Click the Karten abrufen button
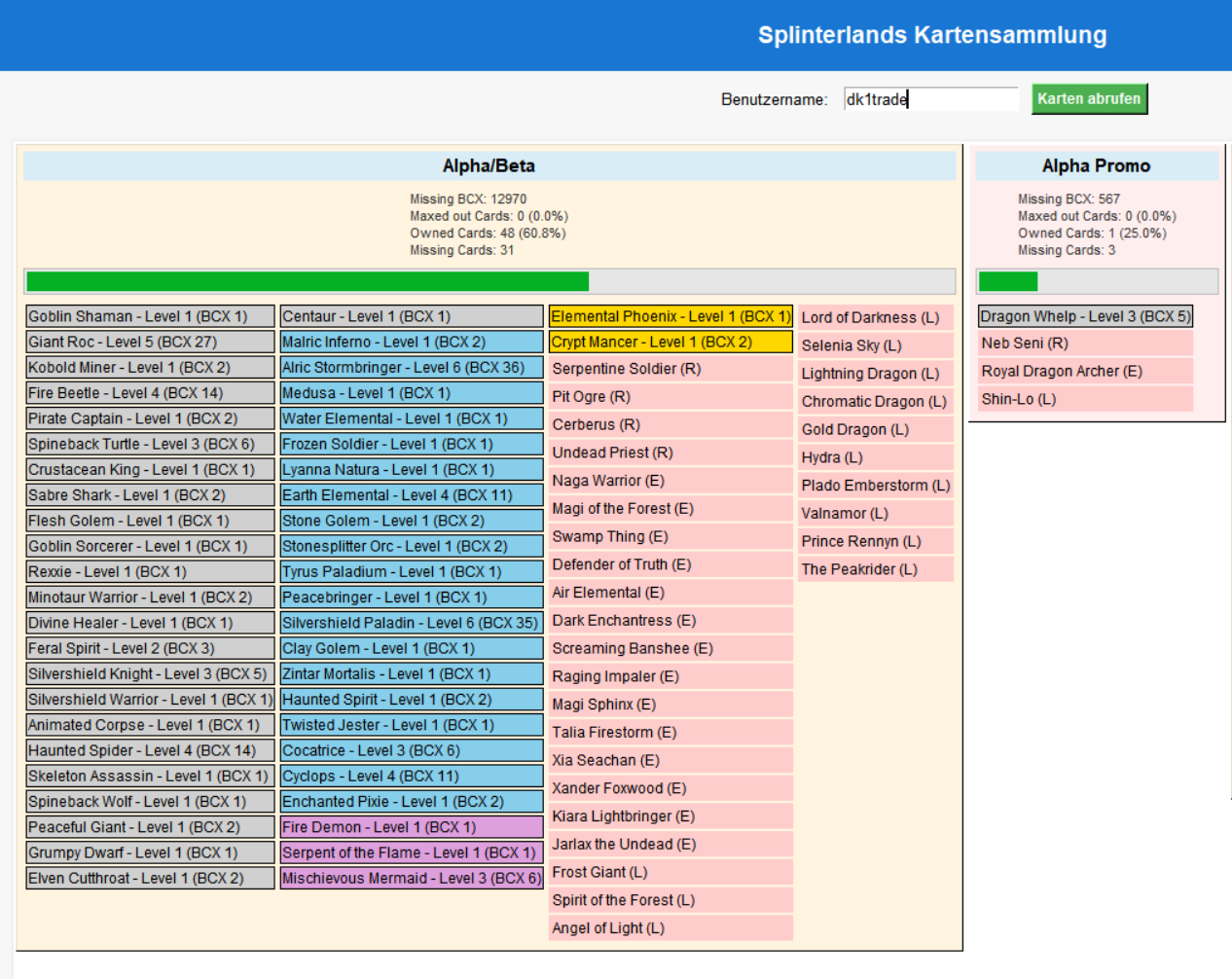 pyautogui.click(x=1089, y=99)
